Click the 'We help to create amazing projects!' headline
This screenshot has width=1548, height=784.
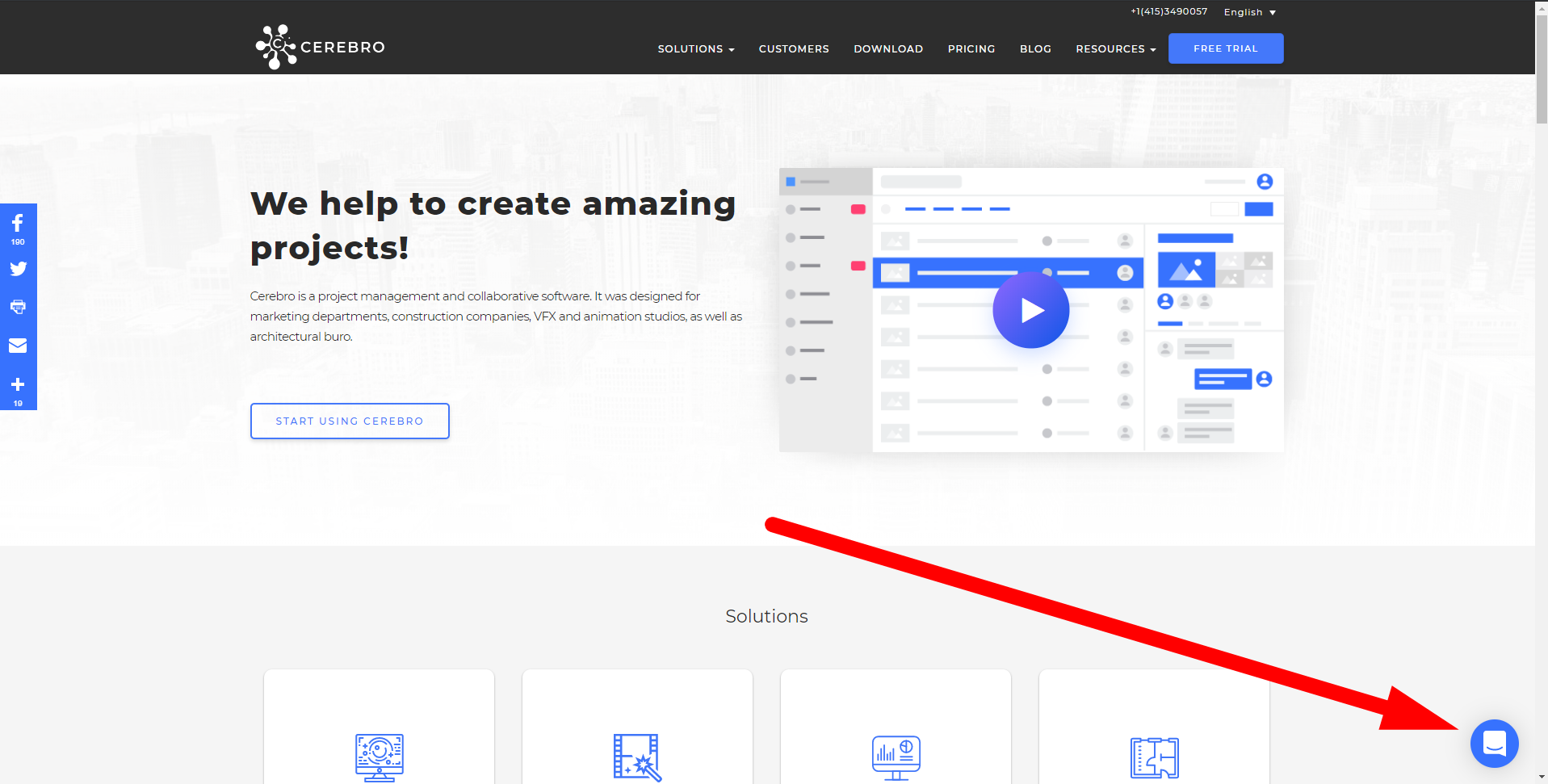coord(493,225)
